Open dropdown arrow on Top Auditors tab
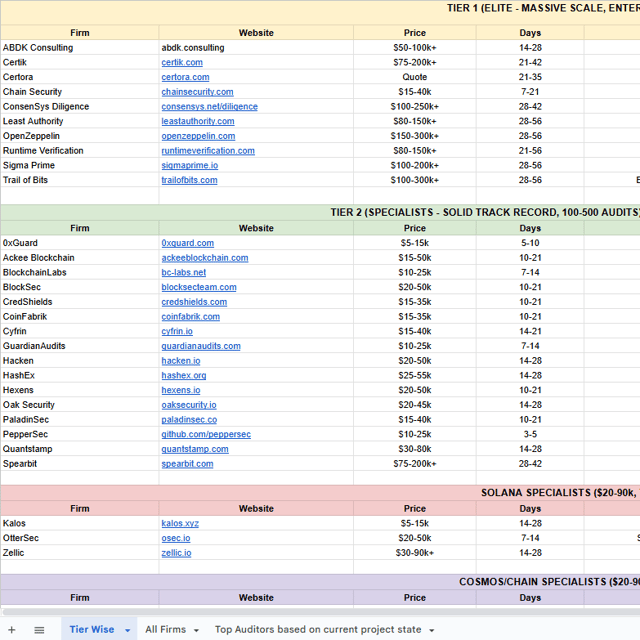 click(x=432, y=630)
